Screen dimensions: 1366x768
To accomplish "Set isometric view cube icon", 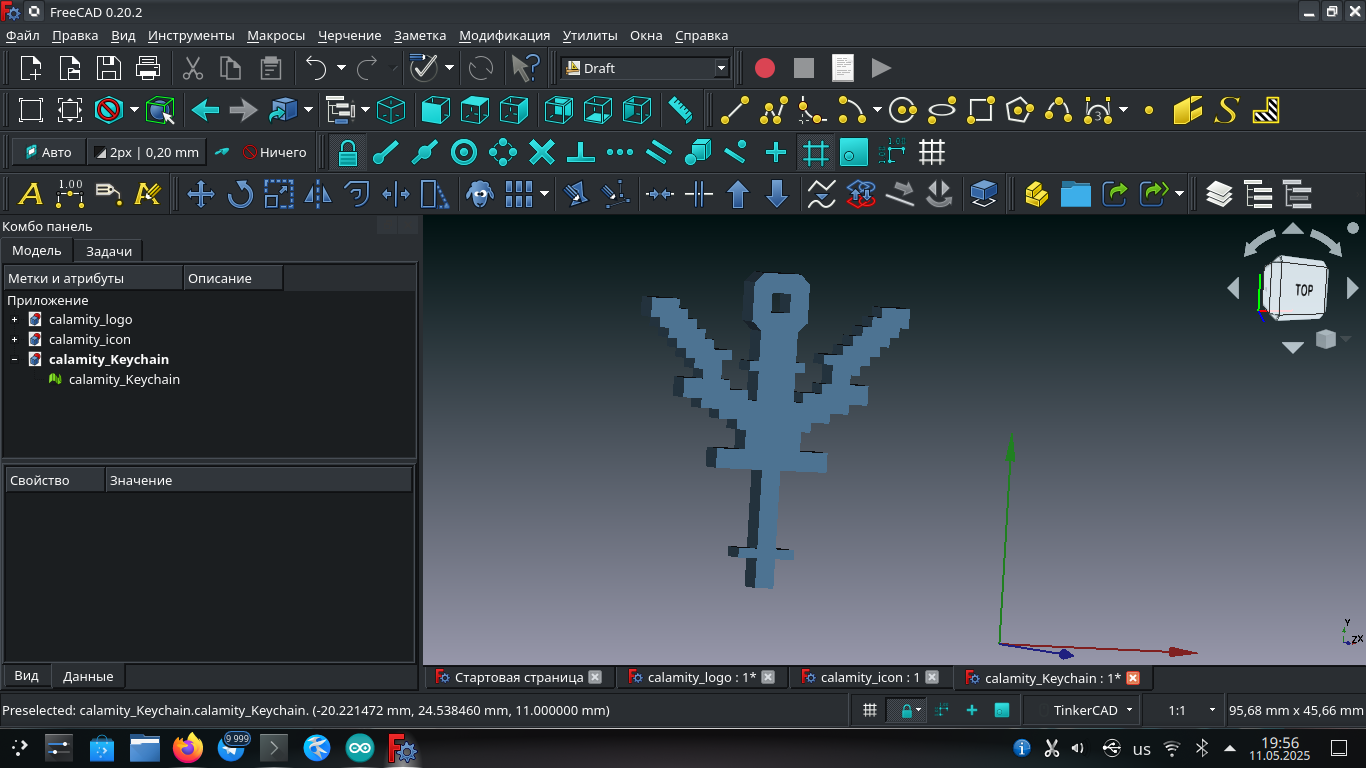I will [x=391, y=110].
